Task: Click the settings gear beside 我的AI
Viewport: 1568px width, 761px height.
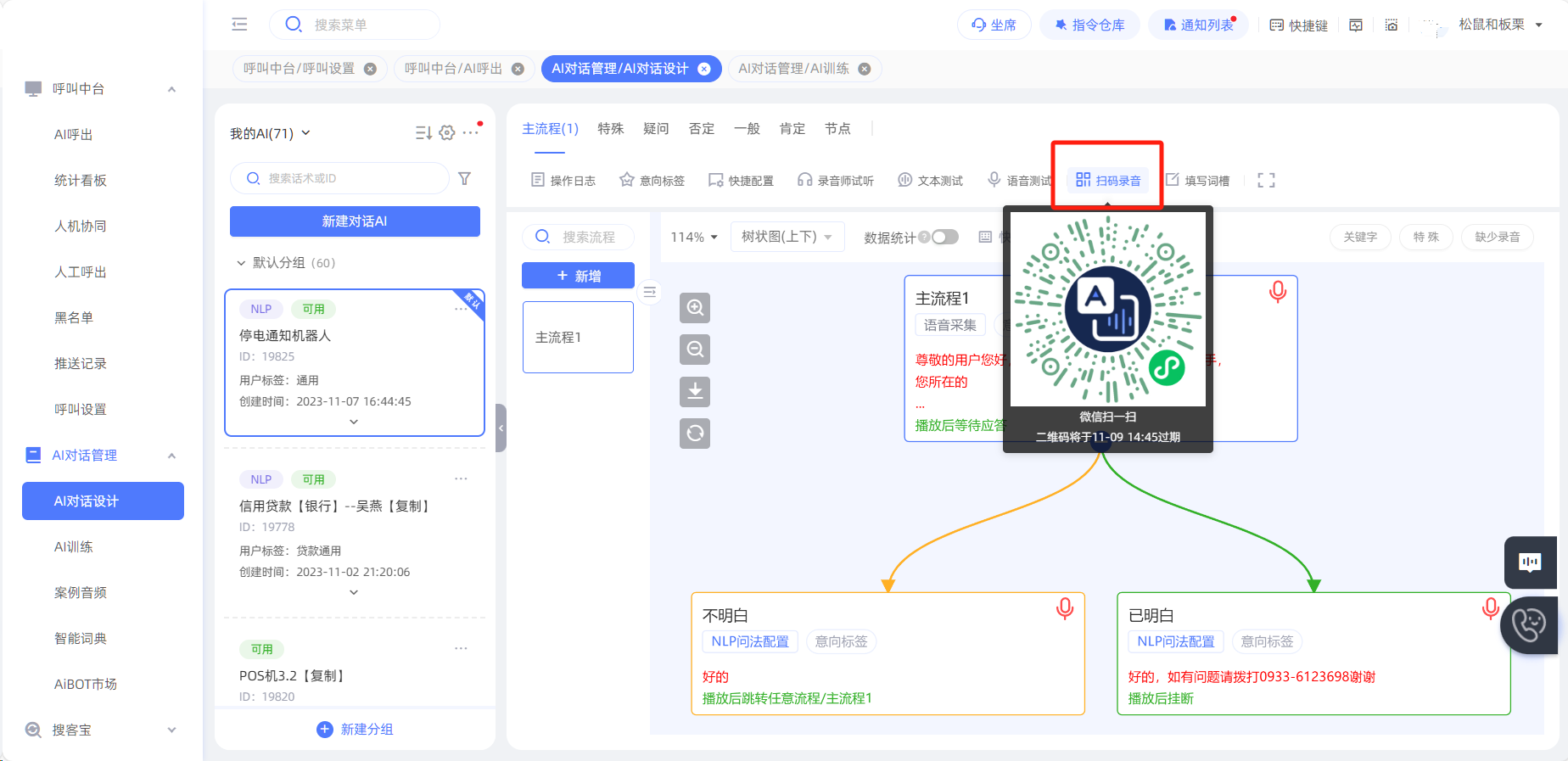Action: point(447,133)
